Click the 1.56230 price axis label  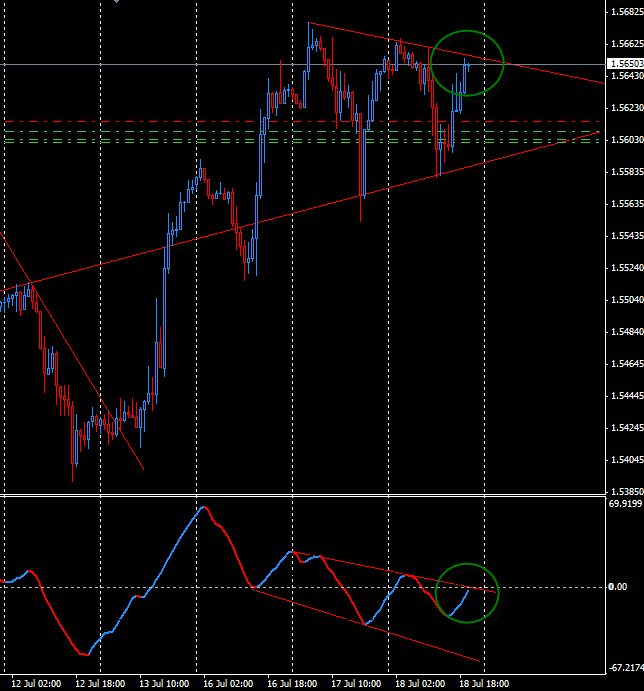point(627,108)
